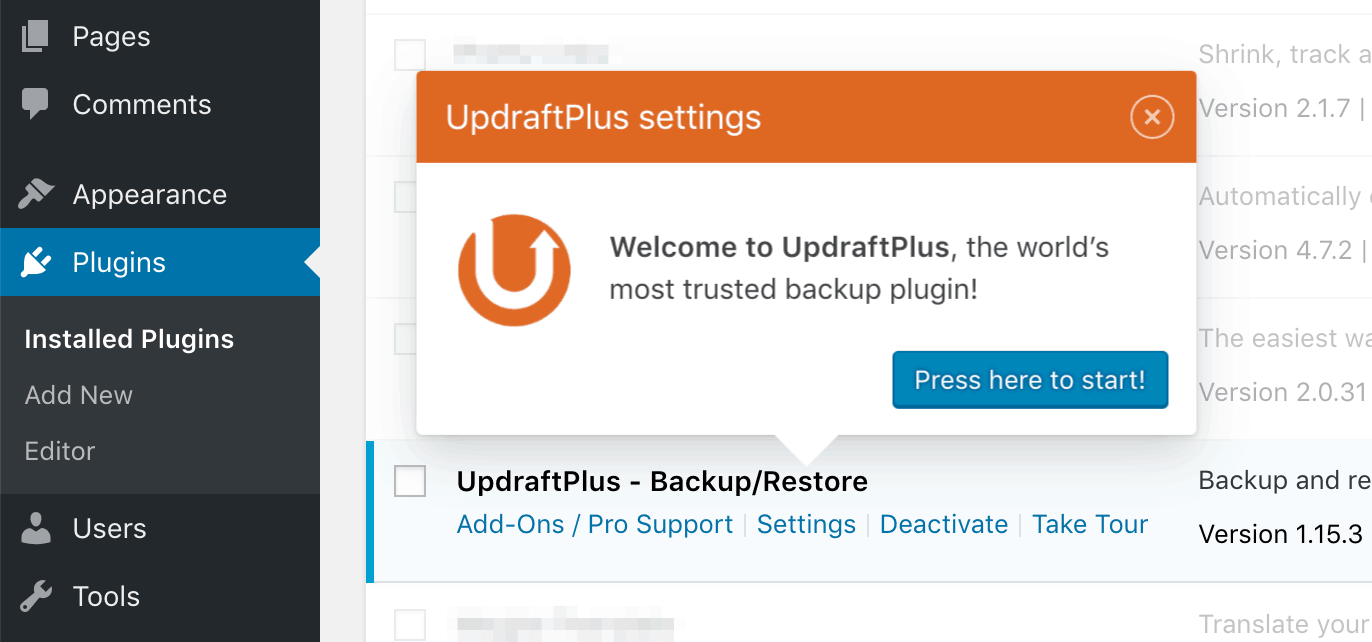1372x642 pixels.
Task: Open the plugin Editor submenu item
Action: click(60, 451)
